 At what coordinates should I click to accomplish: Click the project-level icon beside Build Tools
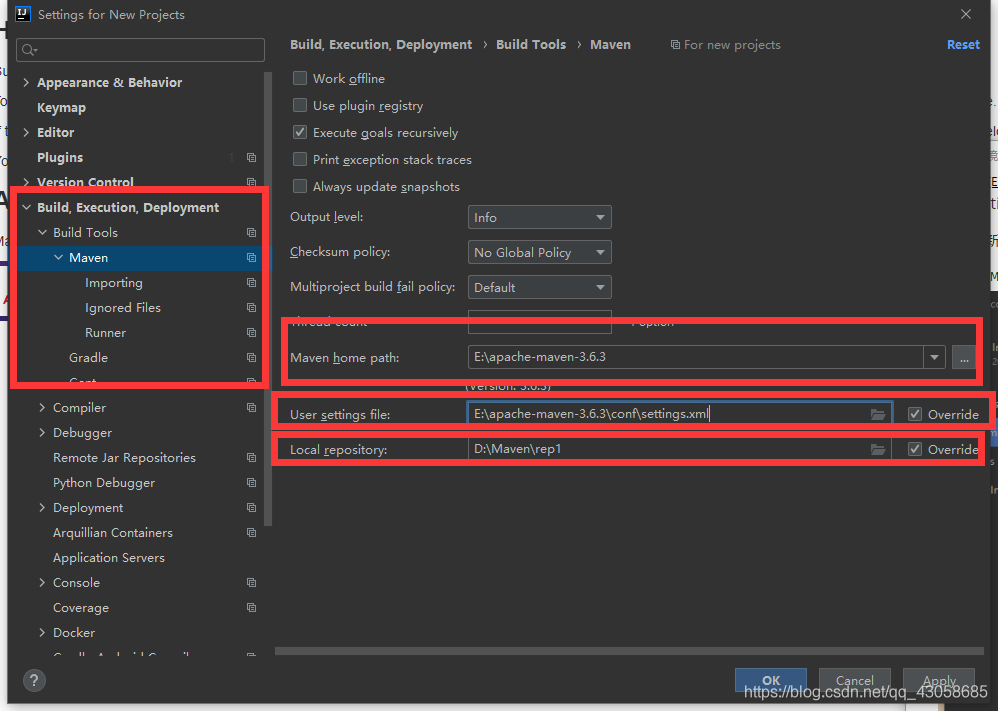tap(251, 232)
